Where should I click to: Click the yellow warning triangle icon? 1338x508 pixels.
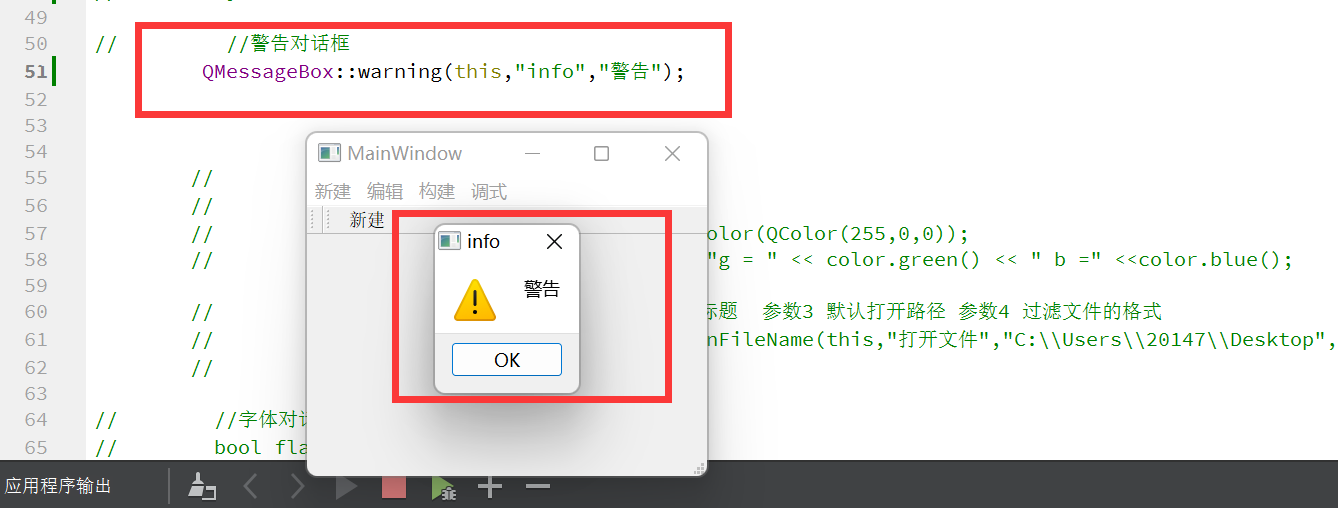[474, 300]
